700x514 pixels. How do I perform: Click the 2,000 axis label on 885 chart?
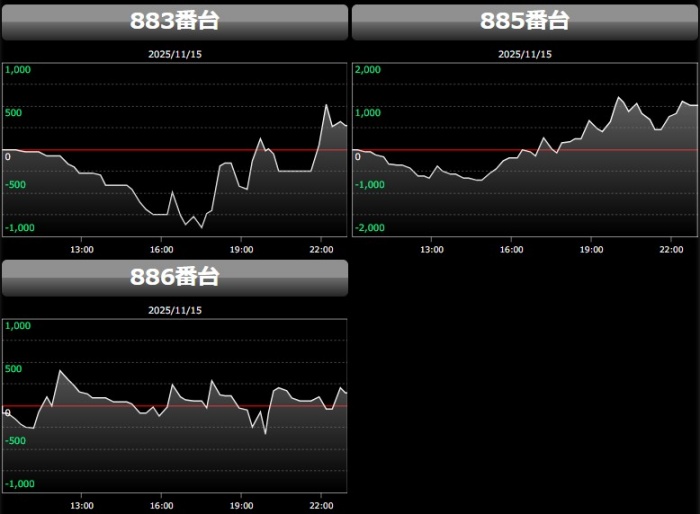369,70
